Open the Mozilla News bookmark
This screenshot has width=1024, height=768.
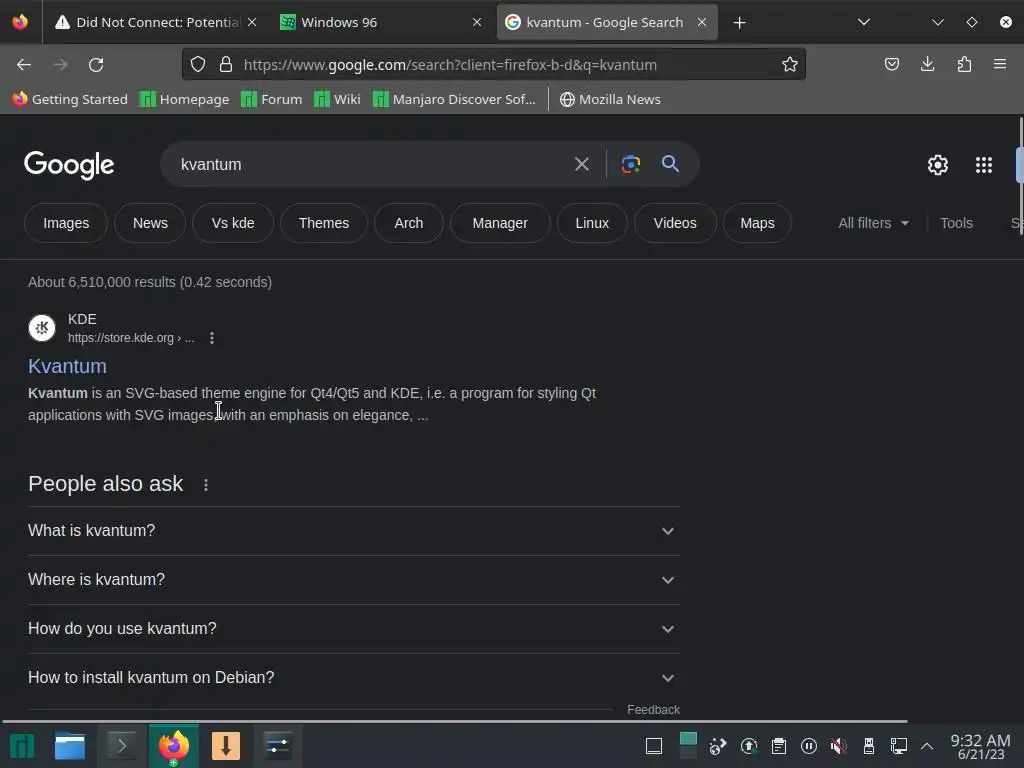pos(610,100)
